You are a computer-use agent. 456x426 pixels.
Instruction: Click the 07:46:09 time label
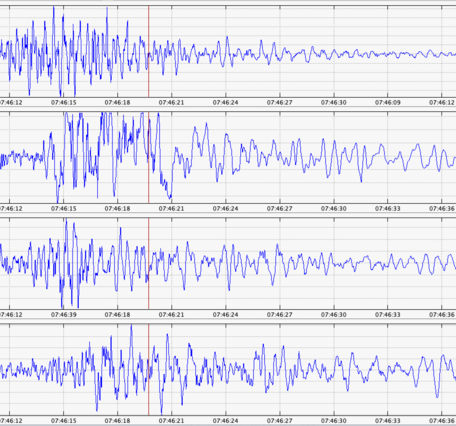point(388,103)
